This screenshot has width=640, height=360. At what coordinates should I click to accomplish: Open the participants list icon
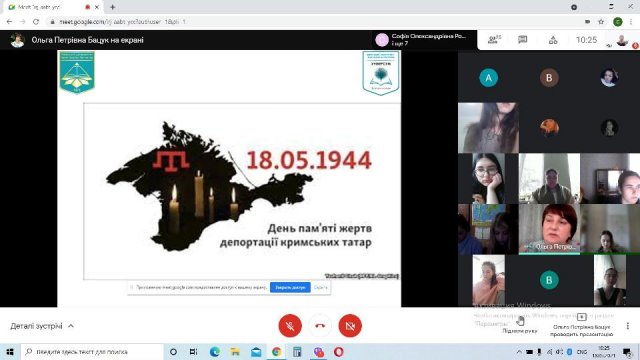coord(494,40)
